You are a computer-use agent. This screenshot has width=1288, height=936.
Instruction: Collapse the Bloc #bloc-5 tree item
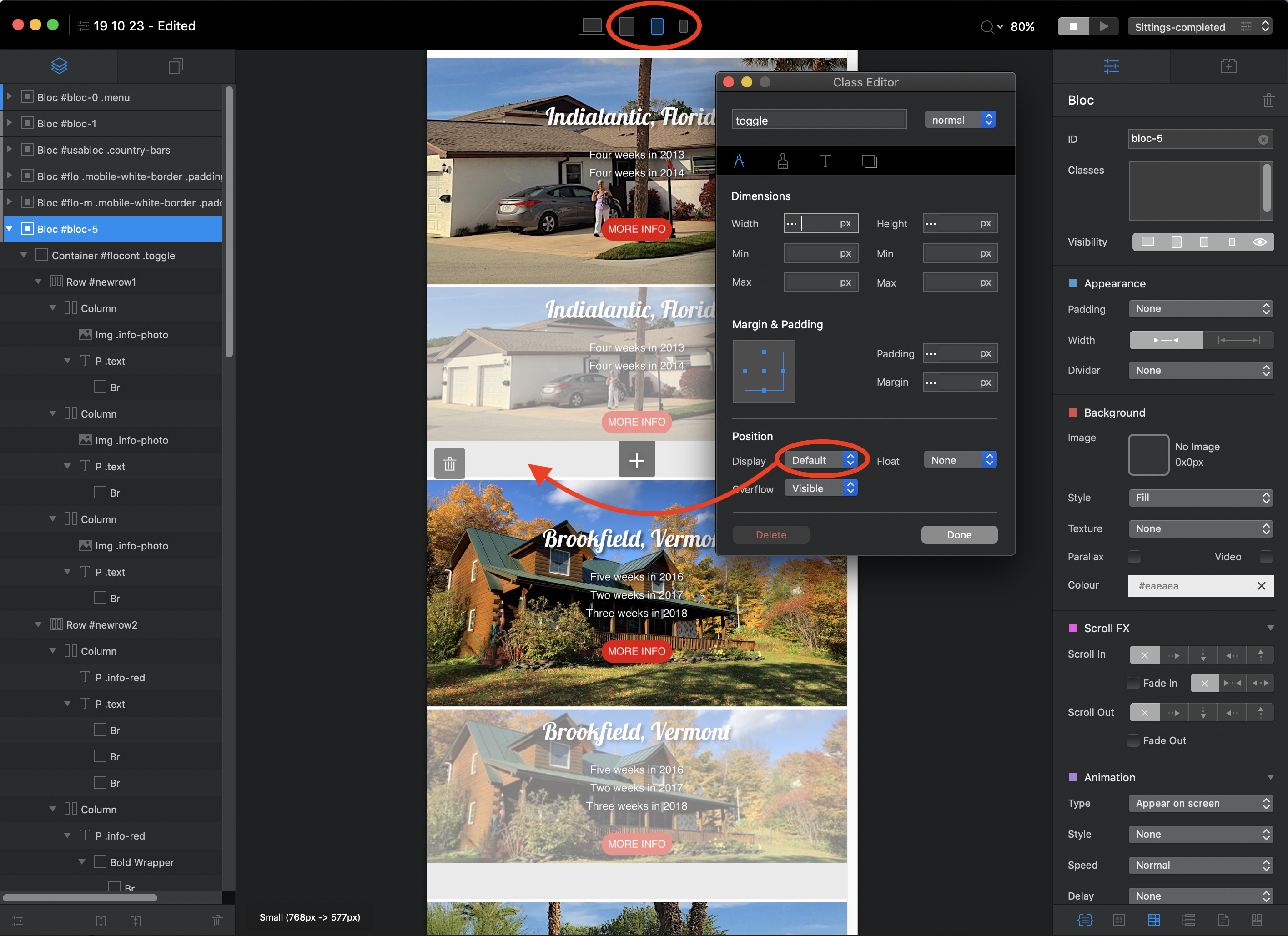click(10, 229)
